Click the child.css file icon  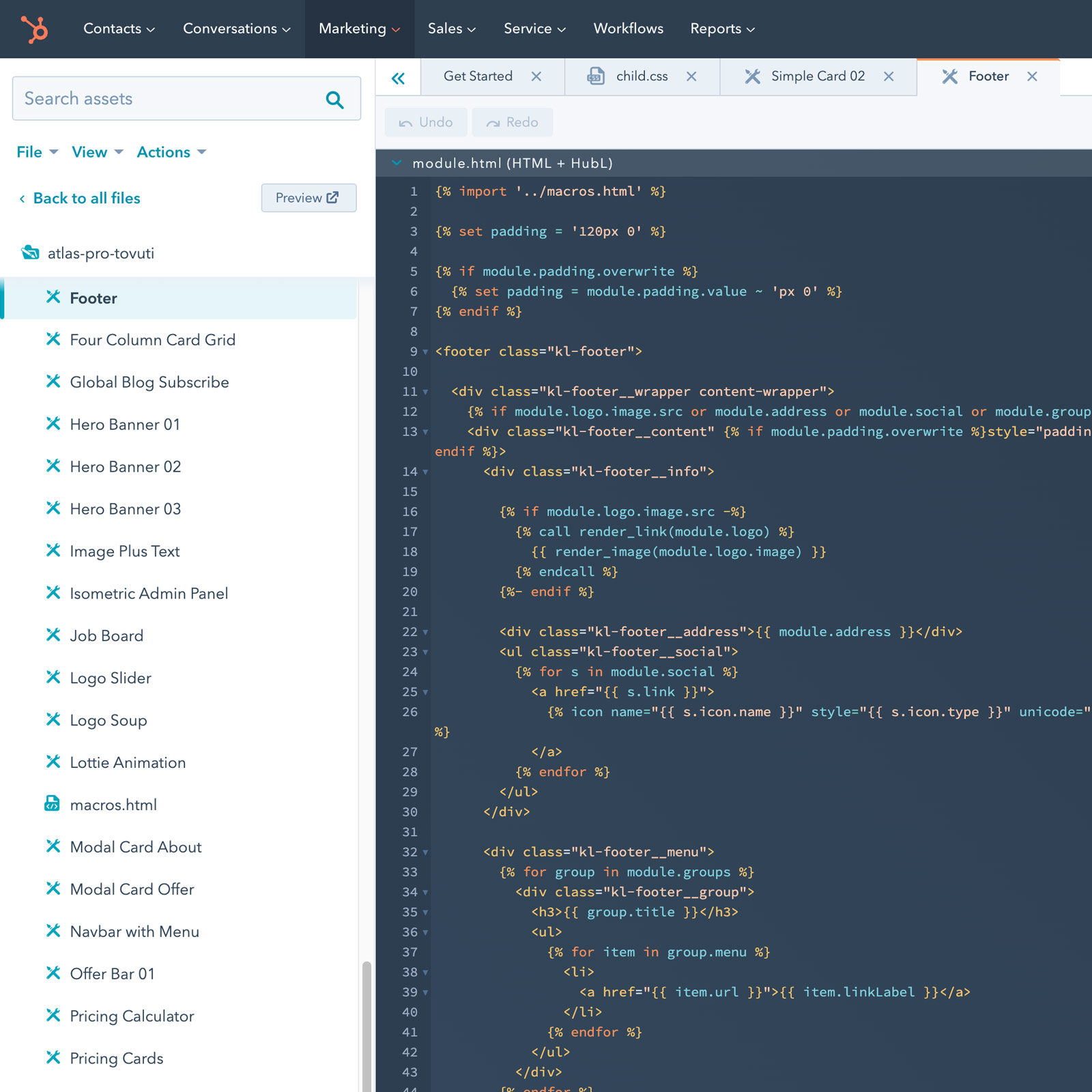(596, 76)
